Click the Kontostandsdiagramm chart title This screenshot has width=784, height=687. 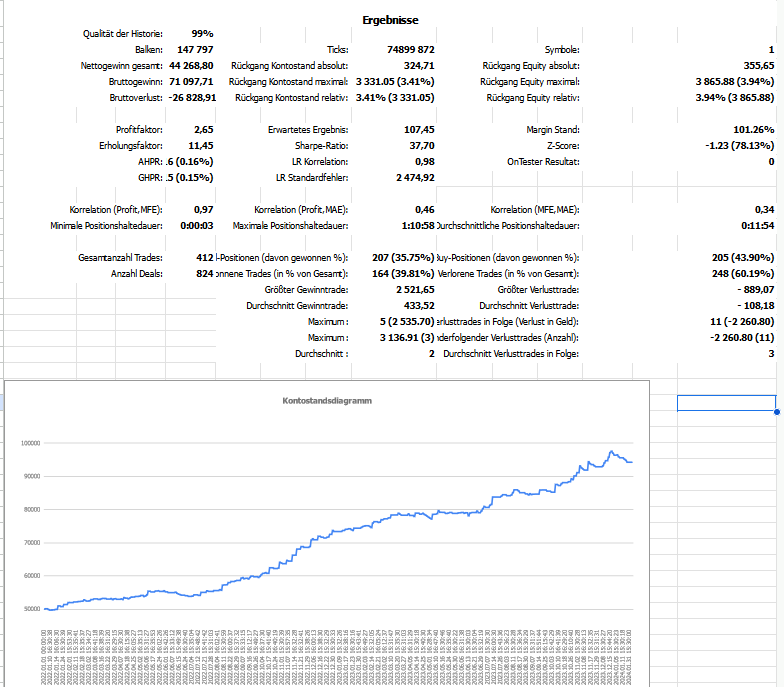pyautogui.click(x=327, y=400)
